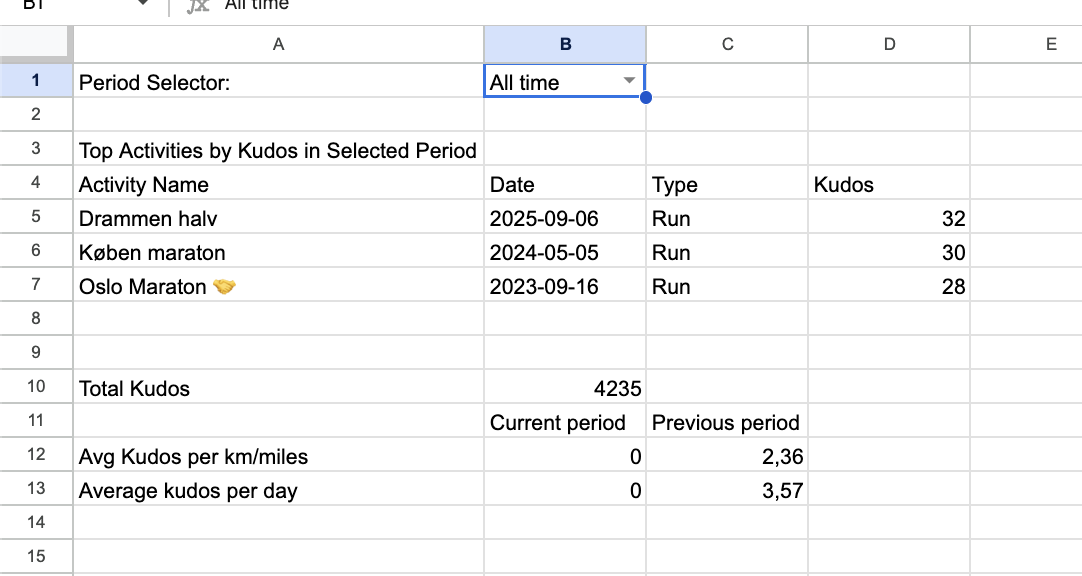This screenshot has width=1082, height=576.
Task: Select column header B
Action: 565,43
